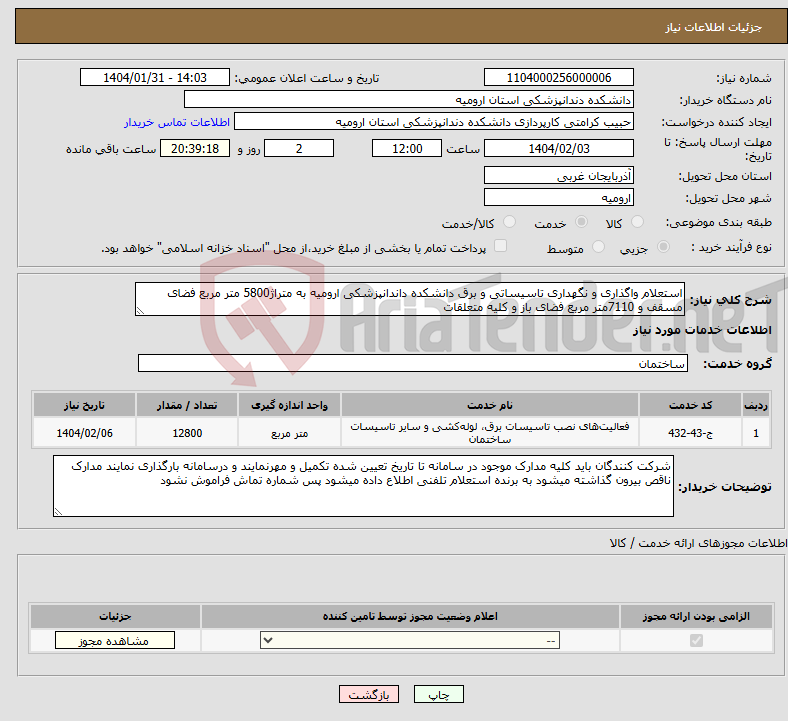Click the نام خدمت column header
The width and height of the screenshot is (788, 721).
pyautogui.click(x=489, y=405)
